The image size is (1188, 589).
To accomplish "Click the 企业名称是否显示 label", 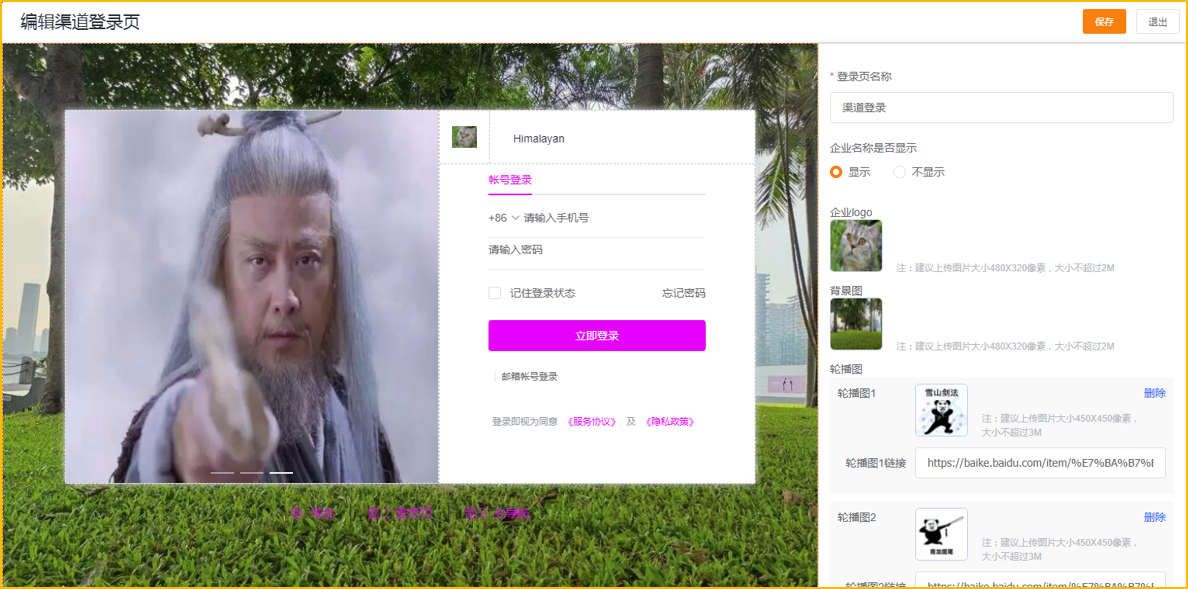I will (x=874, y=148).
